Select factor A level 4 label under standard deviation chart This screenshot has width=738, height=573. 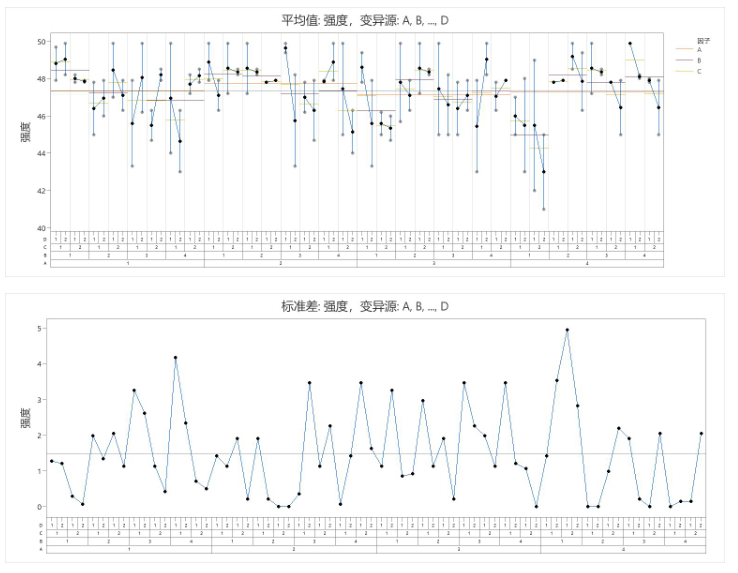pyautogui.click(x=625, y=550)
